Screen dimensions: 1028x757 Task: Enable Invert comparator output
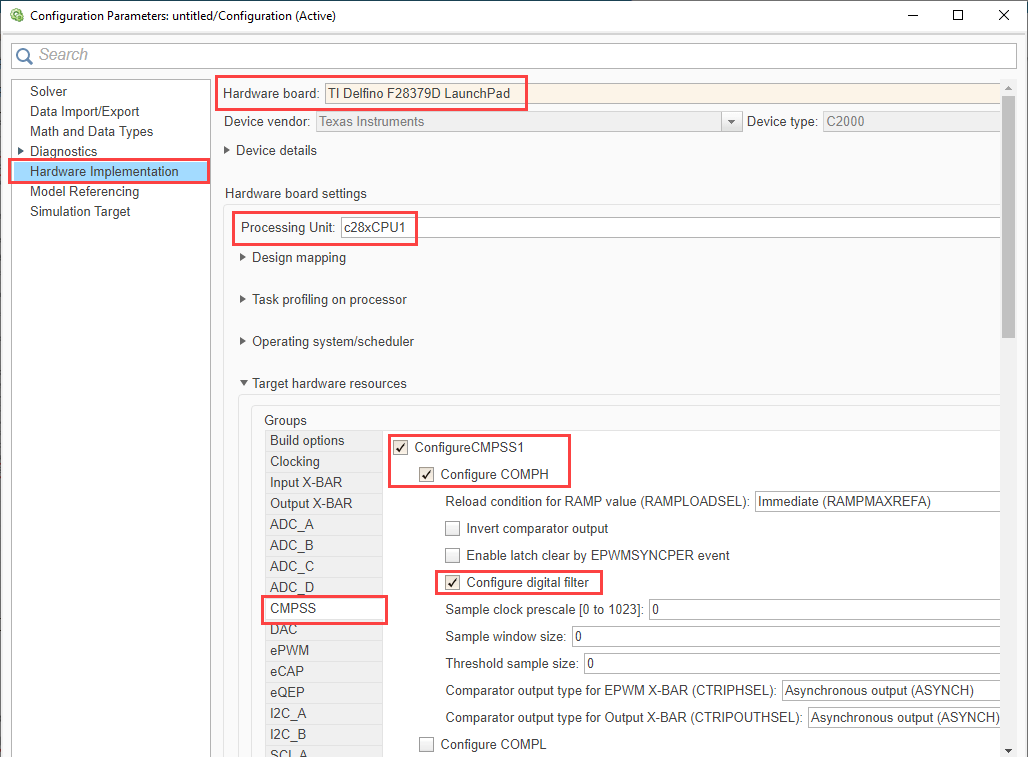pos(453,528)
